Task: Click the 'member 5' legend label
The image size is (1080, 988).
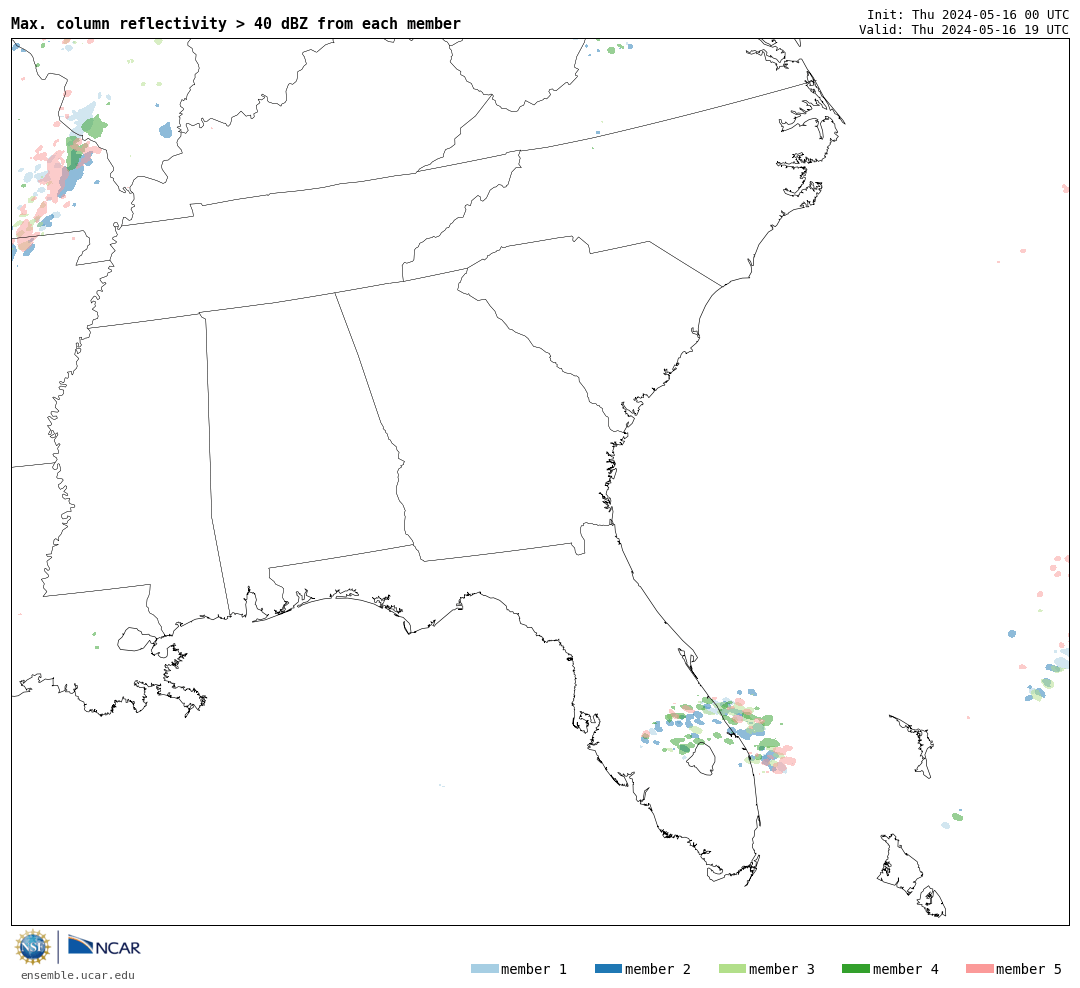Action: (x=1029, y=969)
